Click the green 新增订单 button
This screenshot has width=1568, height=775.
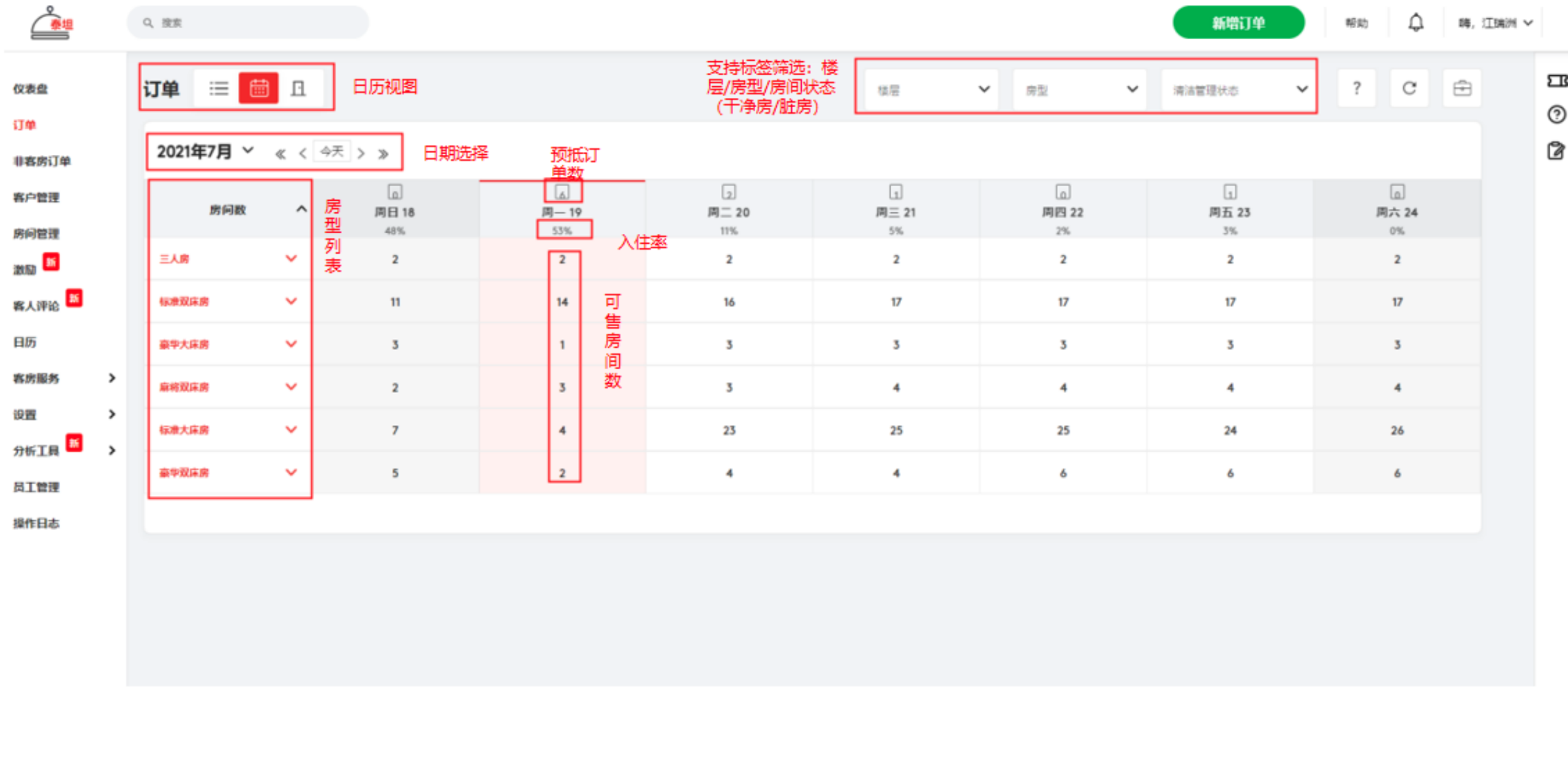(1238, 23)
